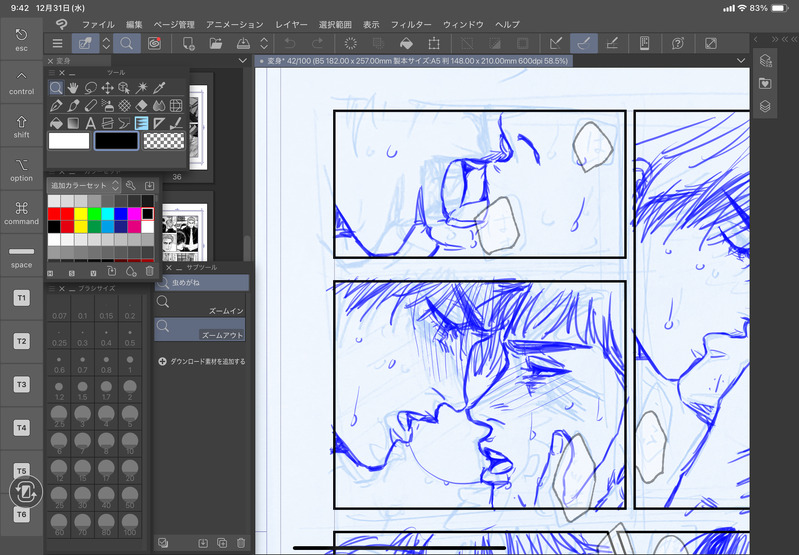Viewport: 799px width, 555px height.
Task: Toggle the command modifier key
Action: pos(21,213)
